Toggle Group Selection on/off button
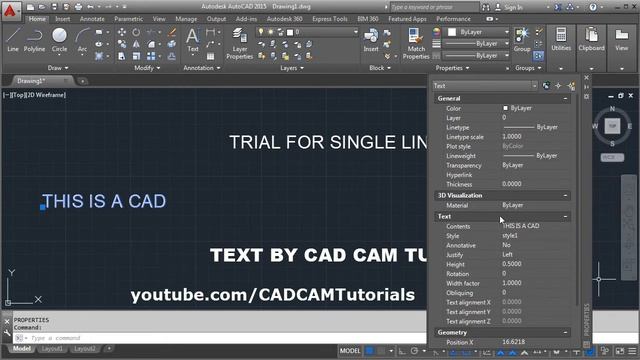This screenshot has width=640, height=360. [x=538, y=56]
